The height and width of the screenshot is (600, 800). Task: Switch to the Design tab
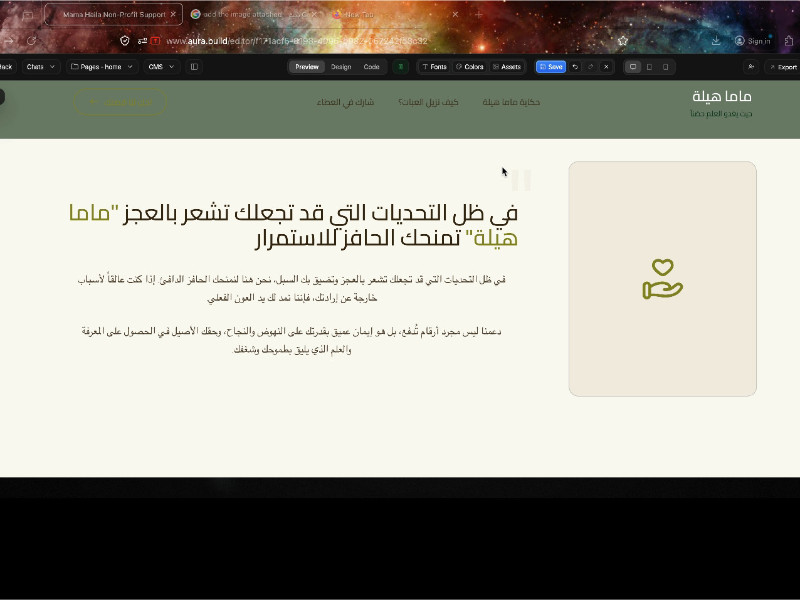(x=341, y=67)
